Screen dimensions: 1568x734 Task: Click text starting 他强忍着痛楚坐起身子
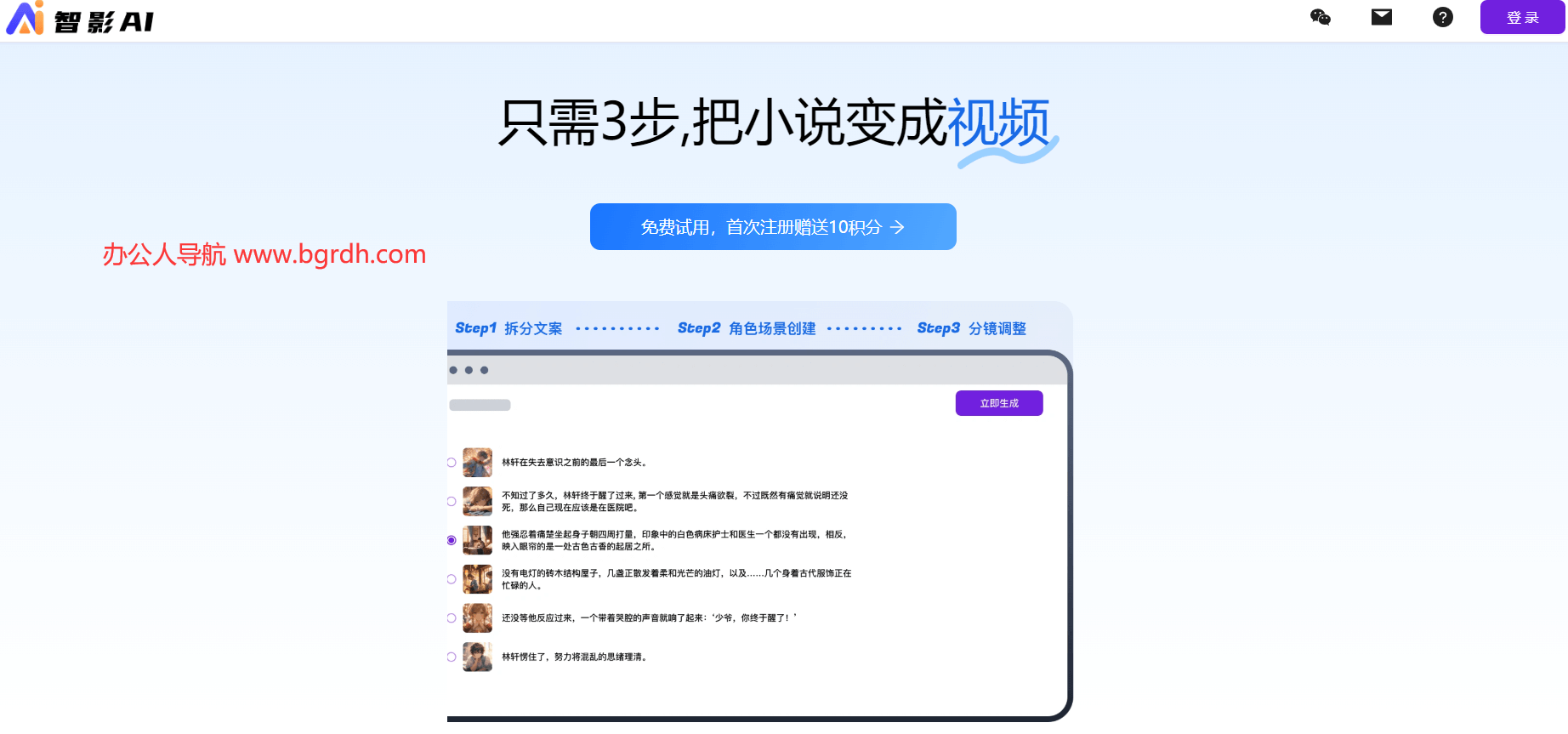point(674,540)
